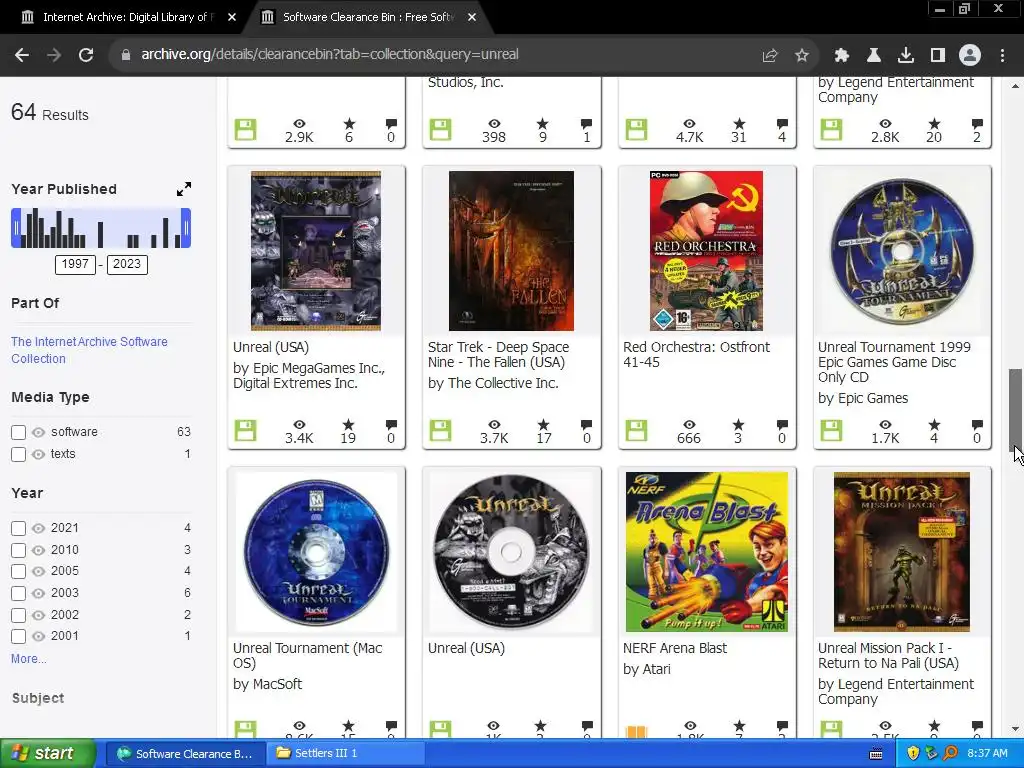Open NERF Arena Blast title link

click(675, 648)
